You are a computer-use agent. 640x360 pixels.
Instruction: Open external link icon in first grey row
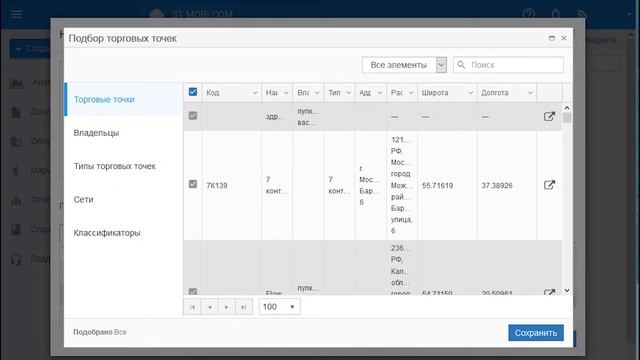coord(549,116)
